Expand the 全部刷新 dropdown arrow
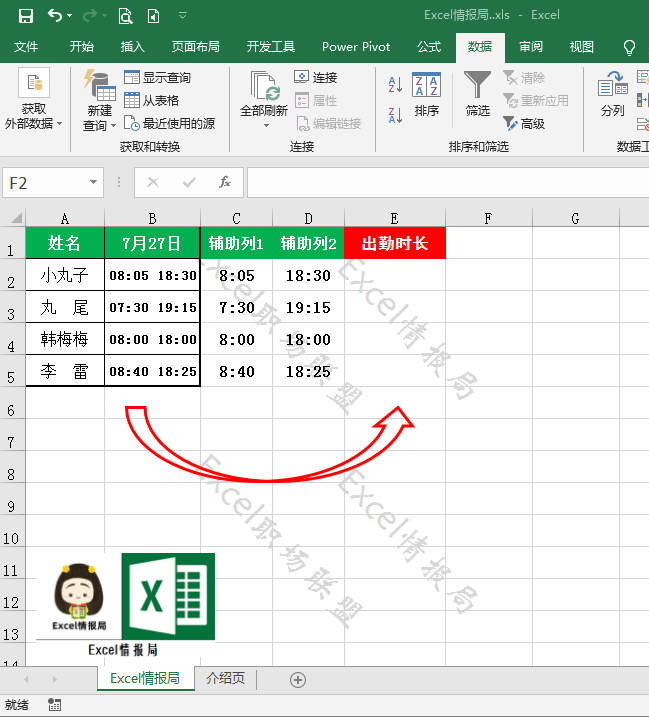The image size is (649, 717). point(266,126)
